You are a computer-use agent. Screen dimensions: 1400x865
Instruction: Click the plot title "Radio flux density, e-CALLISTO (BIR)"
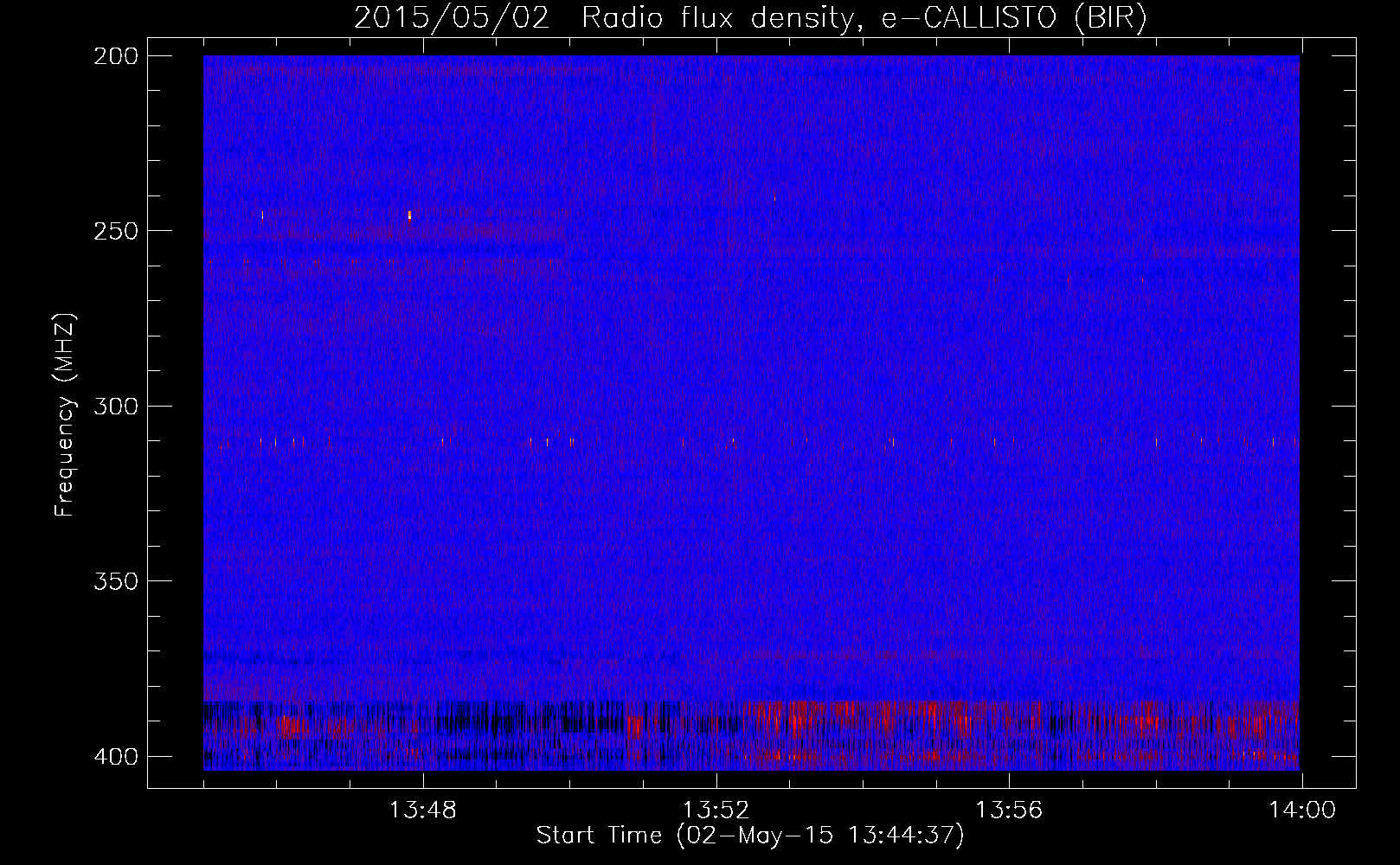coord(864,18)
